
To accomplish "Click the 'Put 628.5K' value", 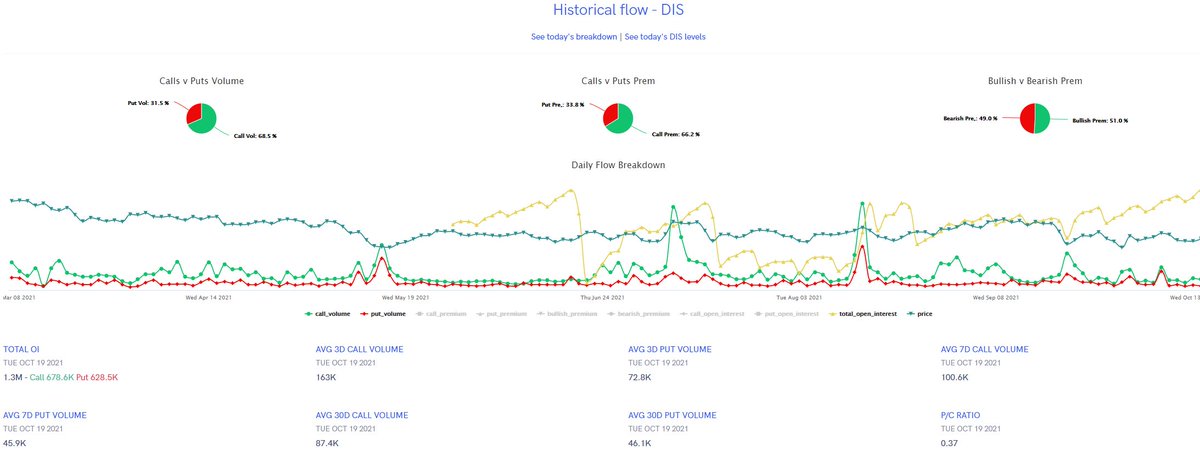I will point(97,377).
